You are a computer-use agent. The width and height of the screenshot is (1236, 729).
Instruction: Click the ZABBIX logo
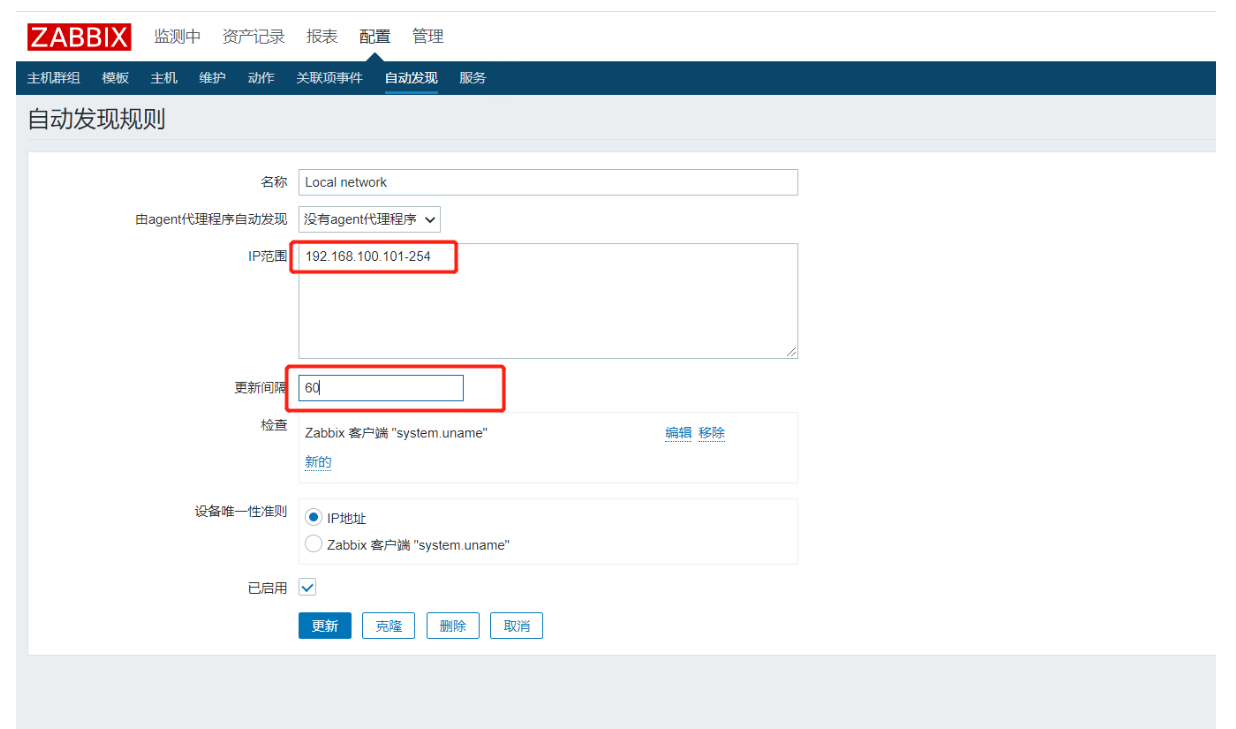pos(79,37)
